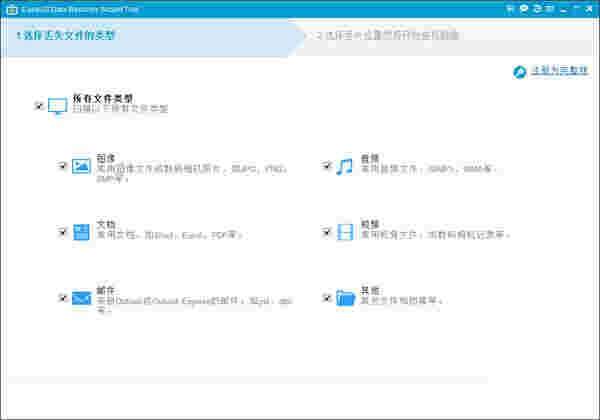Uncheck the 邮件 email checkbox

62,297
